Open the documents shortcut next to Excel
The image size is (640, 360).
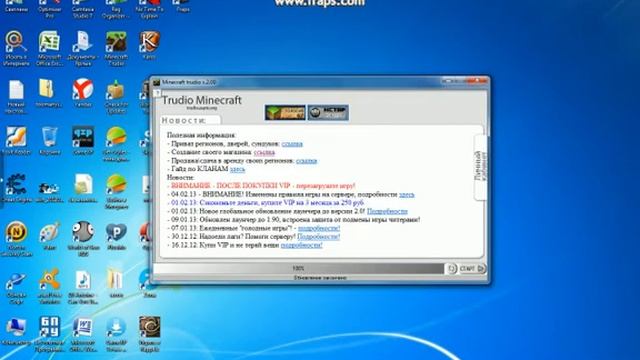83,42
